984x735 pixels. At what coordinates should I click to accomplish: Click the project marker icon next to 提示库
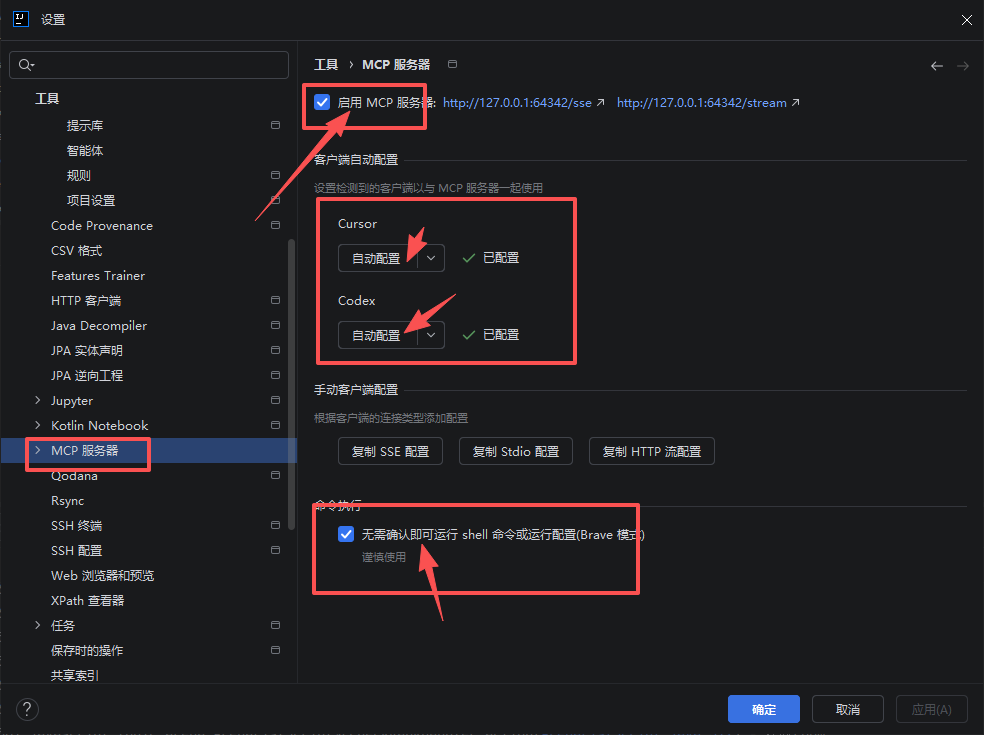pyautogui.click(x=275, y=125)
